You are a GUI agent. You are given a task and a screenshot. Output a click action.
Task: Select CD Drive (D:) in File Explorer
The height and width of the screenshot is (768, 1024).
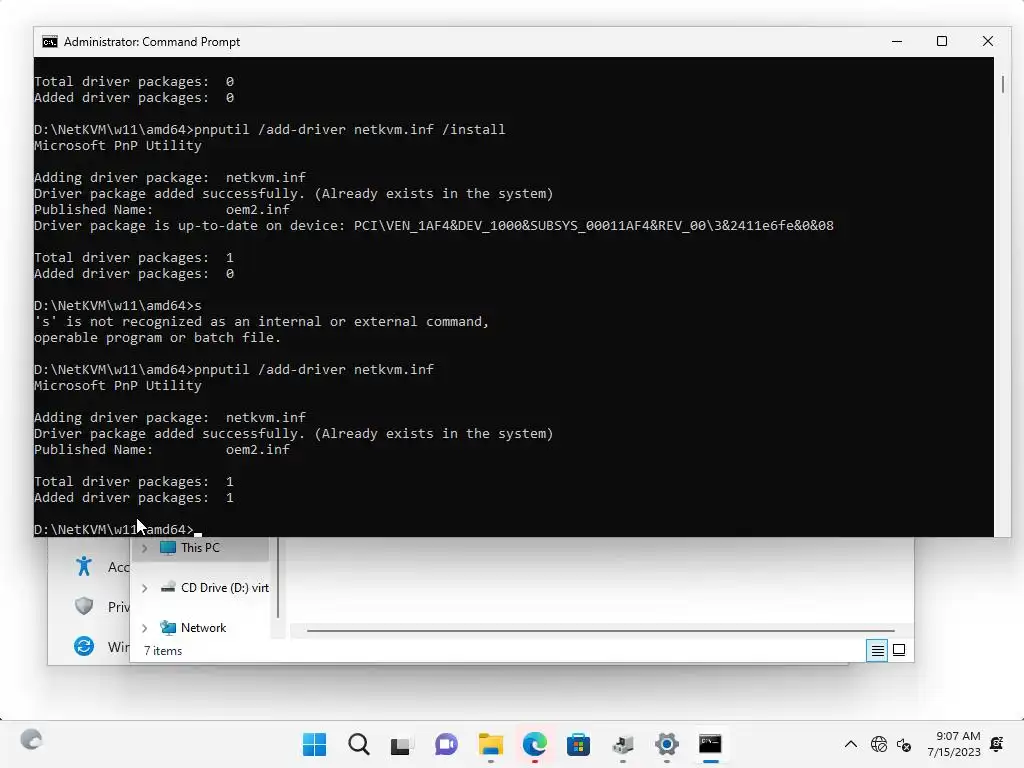[225, 588]
